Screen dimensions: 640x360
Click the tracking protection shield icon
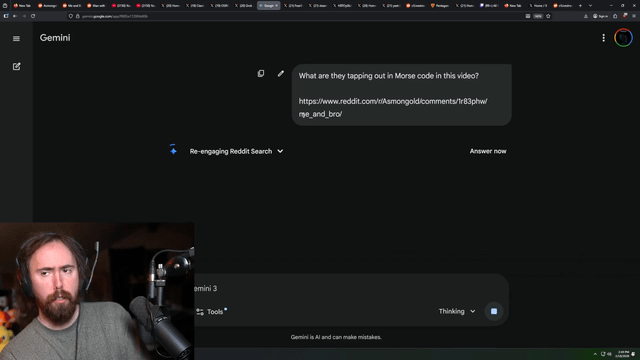(71, 16)
